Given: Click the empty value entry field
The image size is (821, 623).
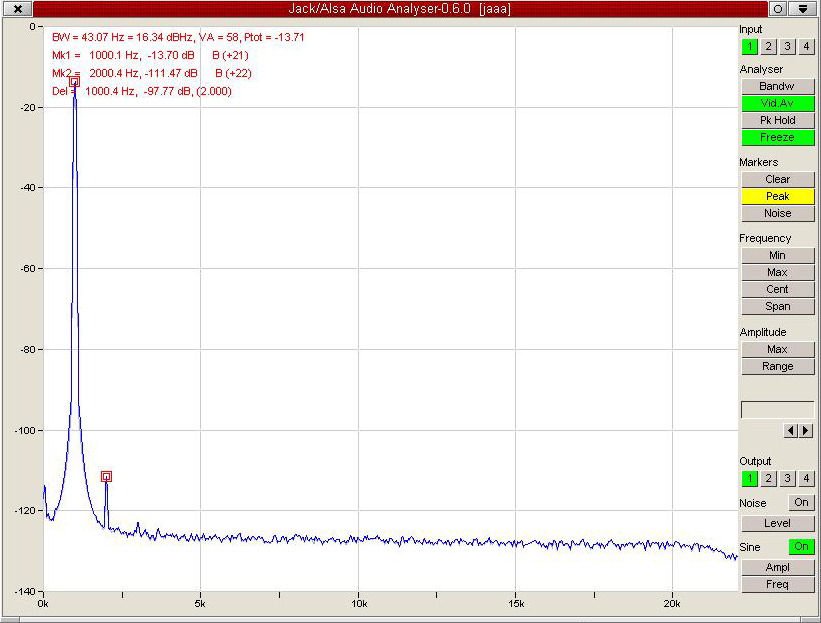Looking at the screenshot, I should pos(778,409).
